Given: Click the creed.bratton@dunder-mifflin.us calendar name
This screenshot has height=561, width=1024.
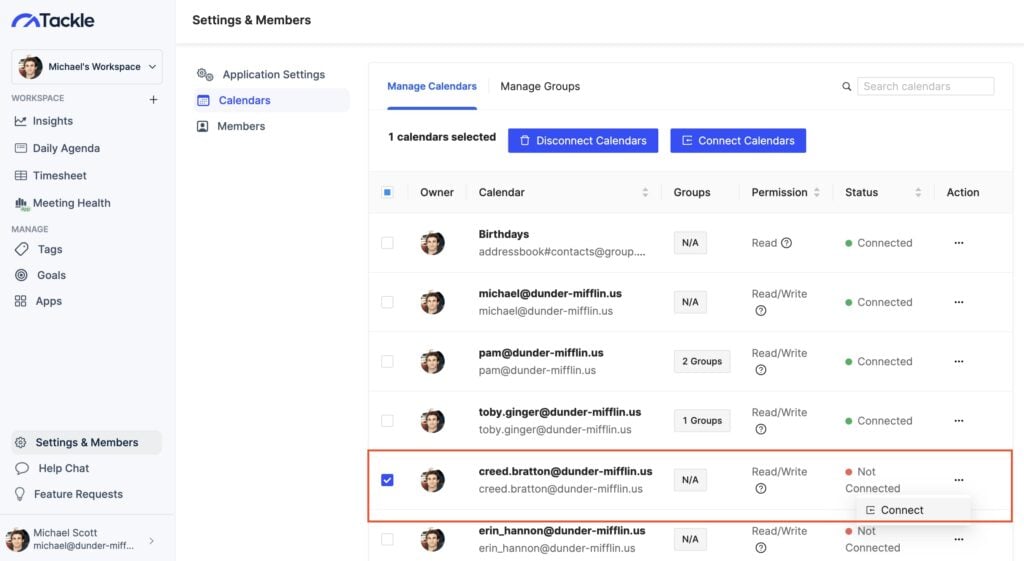Looking at the screenshot, I should (x=566, y=472).
